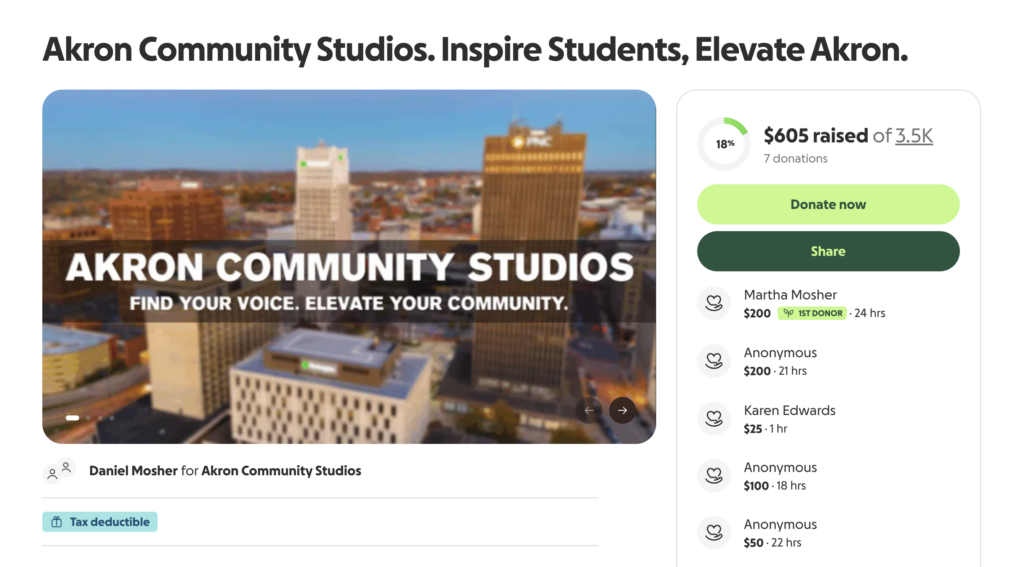Select the first active carousel dot
Image resolution: width=1024 pixels, height=567 pixels.
pos(72,417)
